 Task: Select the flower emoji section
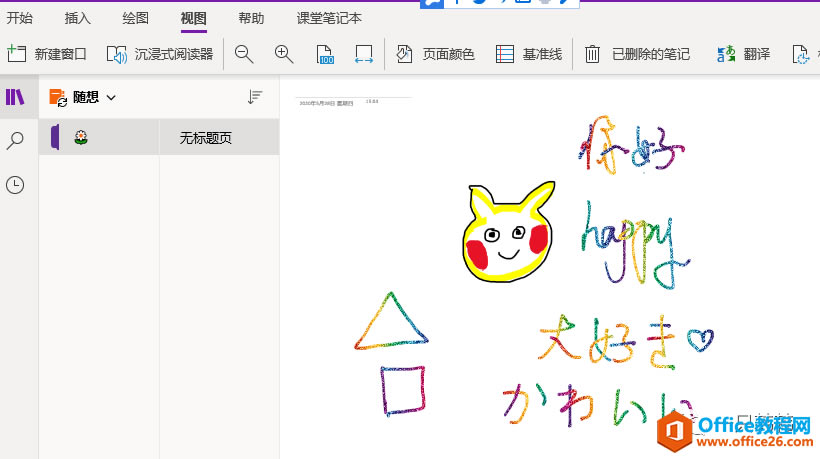pyautogui.click(x=81, y=138)
